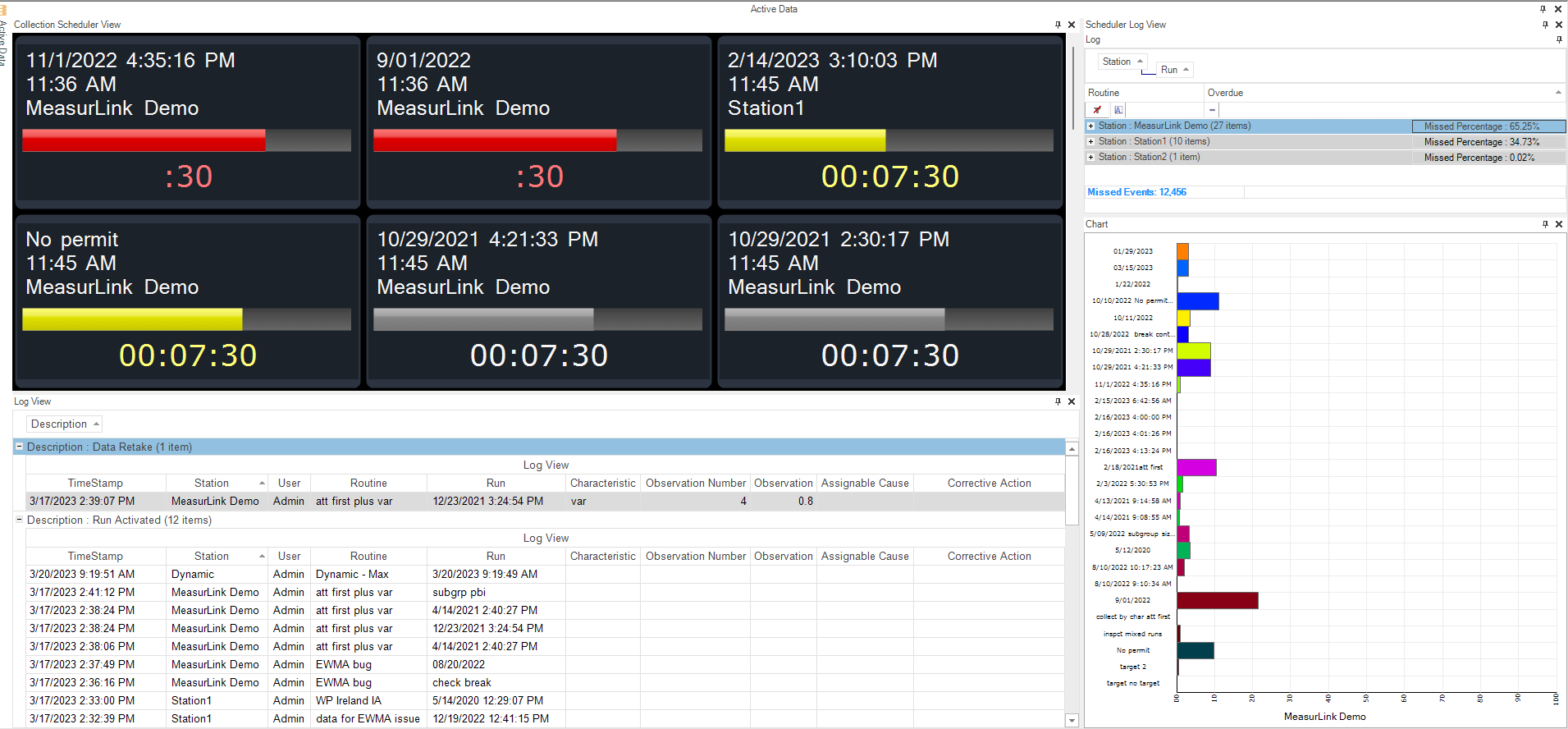Open Routine filter condition selector icon
1568x729 pixels.
(x=1118, y=109)
